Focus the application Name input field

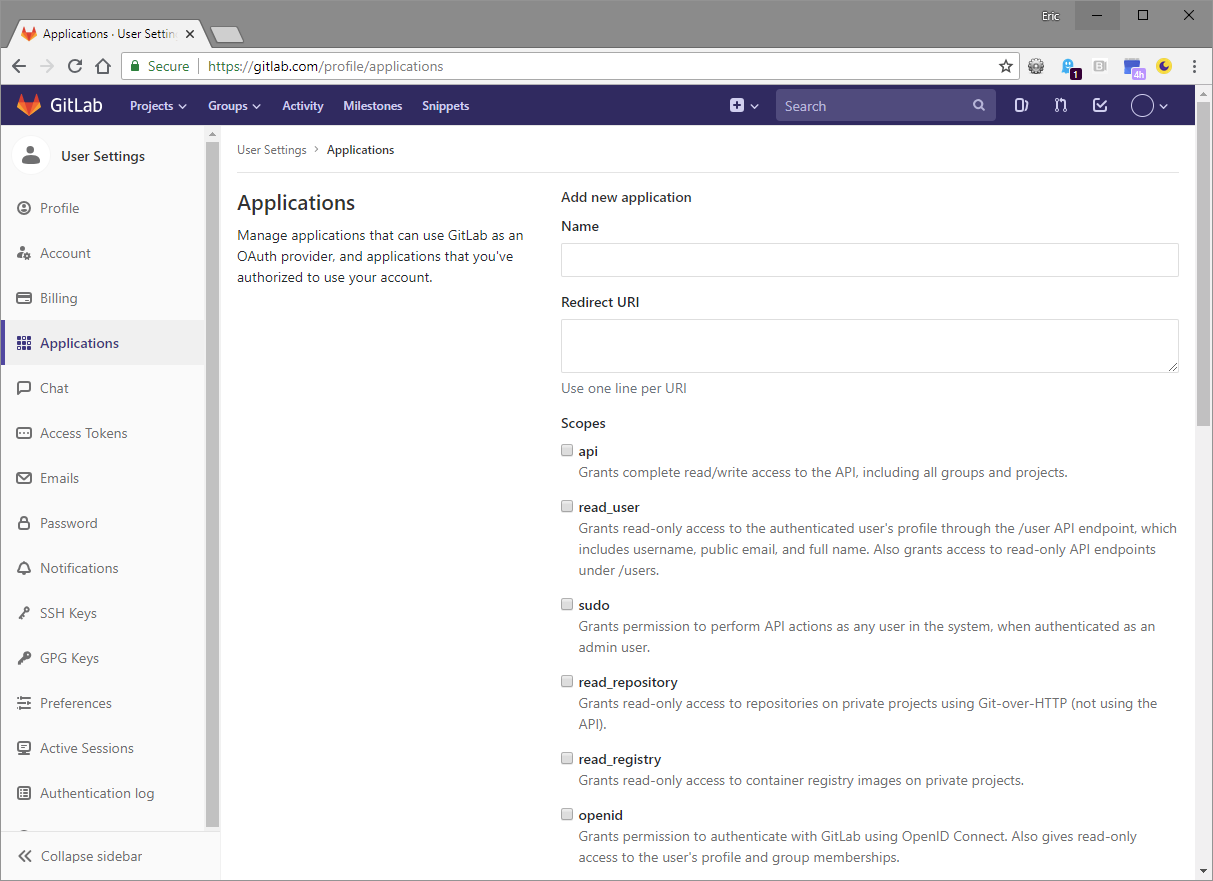[x=869, y=260]
